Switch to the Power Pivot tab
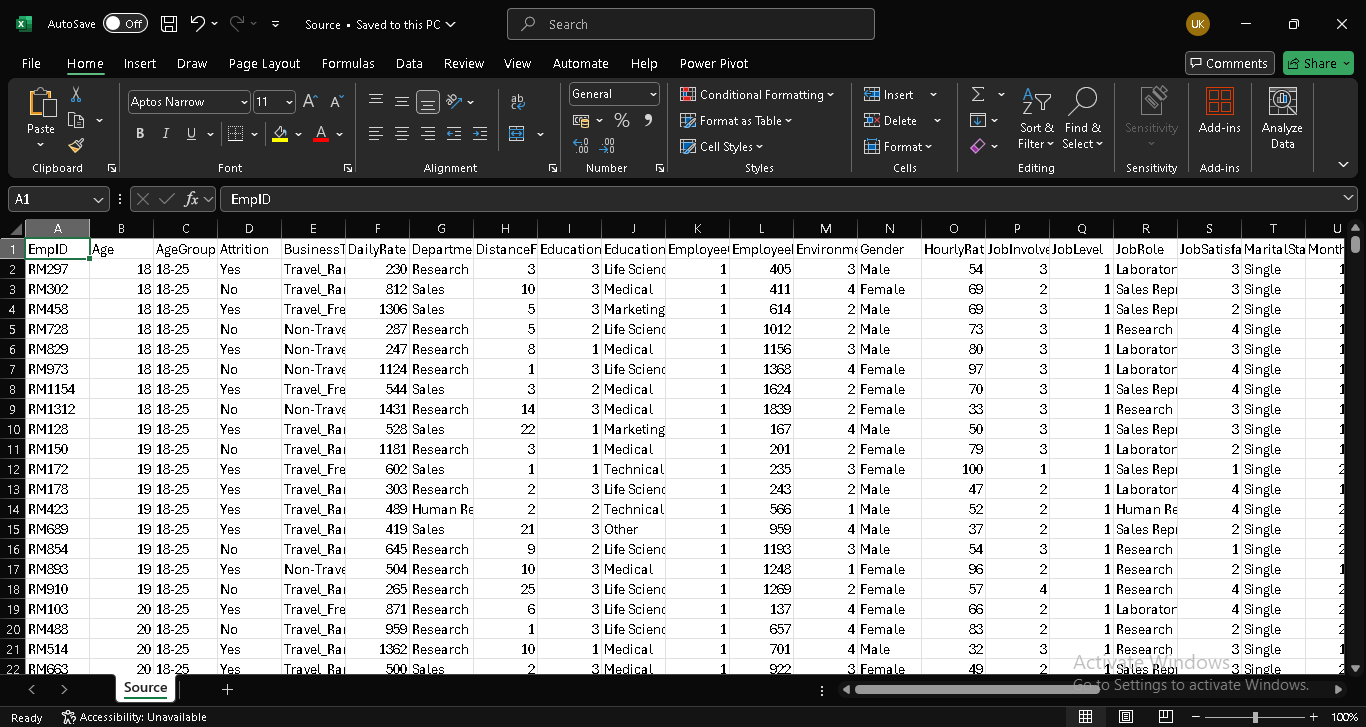The width and height of the screenshot is (1366, 727). click(x=713, y=63)
